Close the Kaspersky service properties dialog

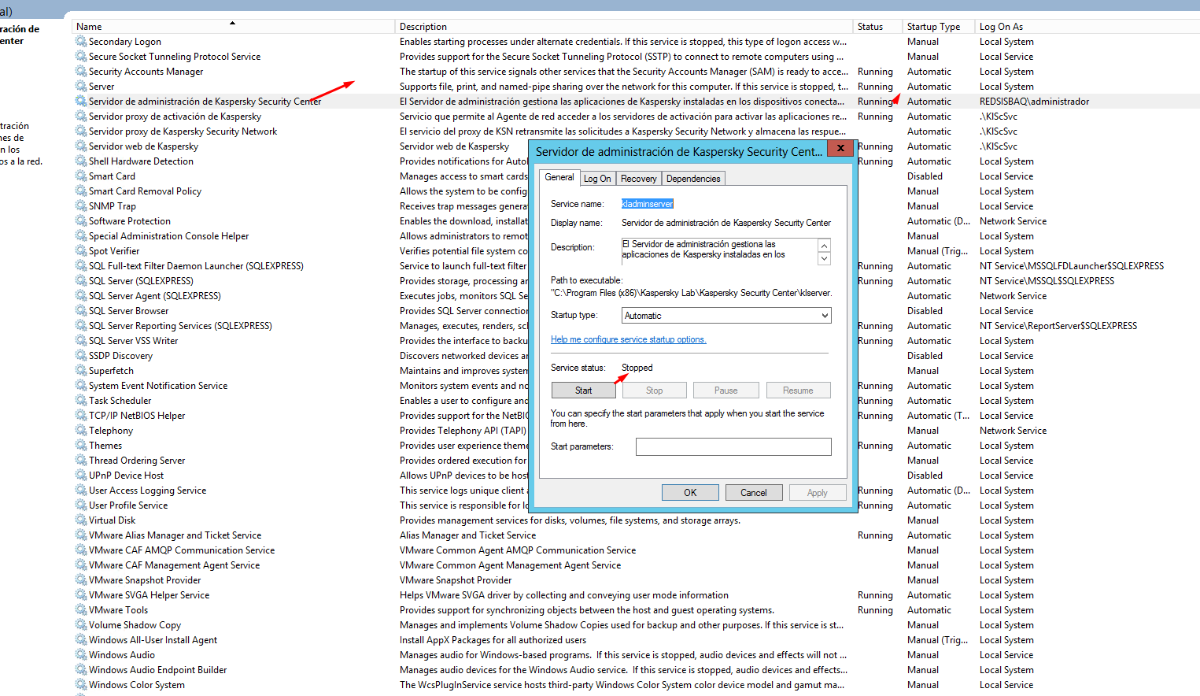[x=841, y=148]
